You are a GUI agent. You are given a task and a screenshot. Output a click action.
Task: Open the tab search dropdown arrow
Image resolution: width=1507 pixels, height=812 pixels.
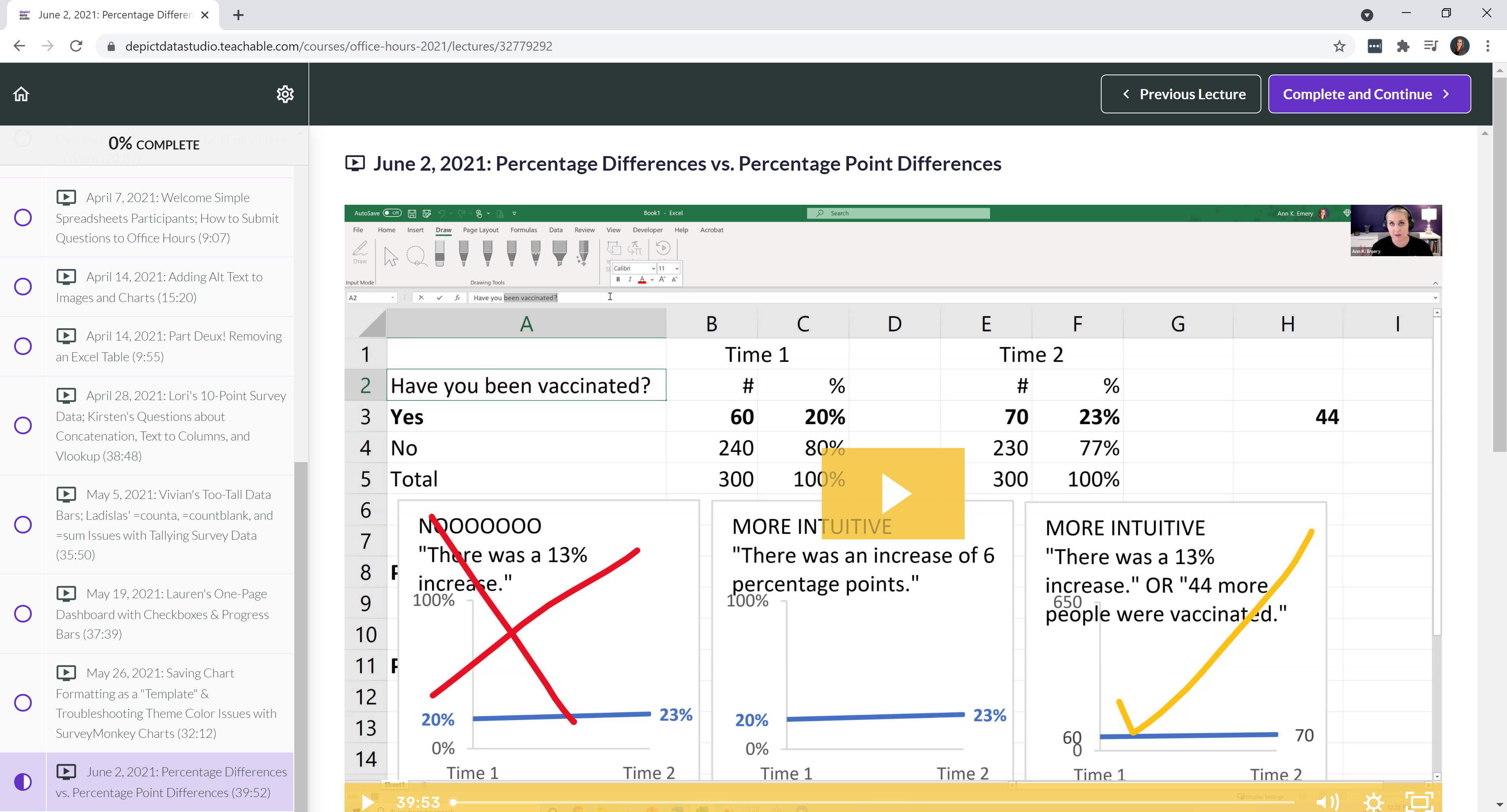click(x=1367, y=15)
